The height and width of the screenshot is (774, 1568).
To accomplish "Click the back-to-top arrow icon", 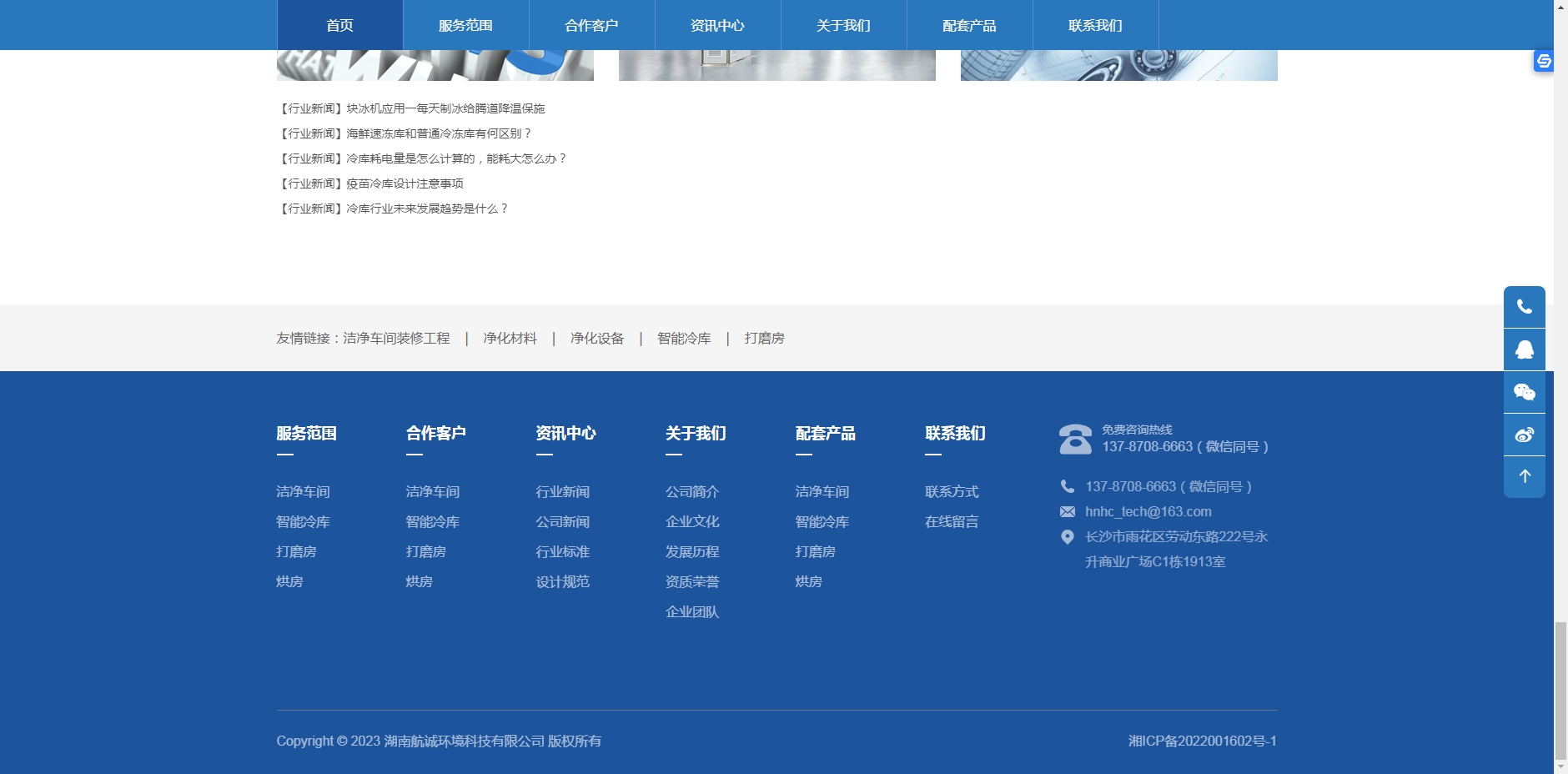I will click(x=1524, y=476).
